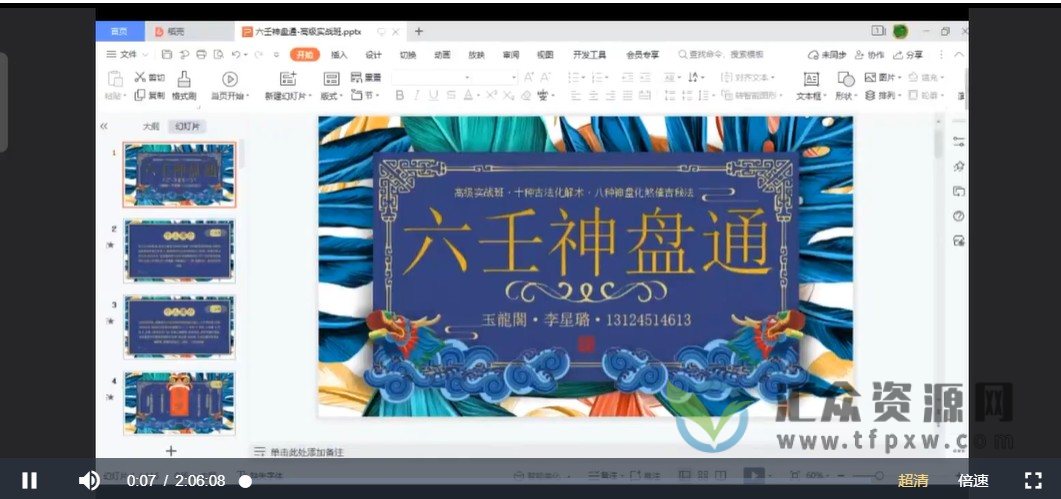Click the 重置 reset button
The width and height of the screenshot is (1061, 499).
point(366,77)
